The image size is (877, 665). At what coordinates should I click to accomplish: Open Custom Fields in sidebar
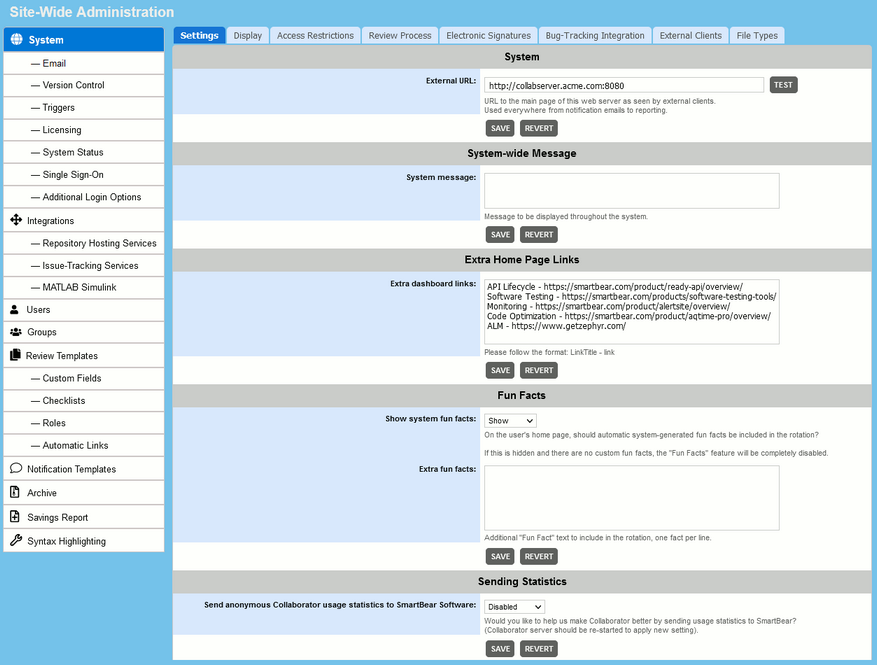(x=84, y=378)
